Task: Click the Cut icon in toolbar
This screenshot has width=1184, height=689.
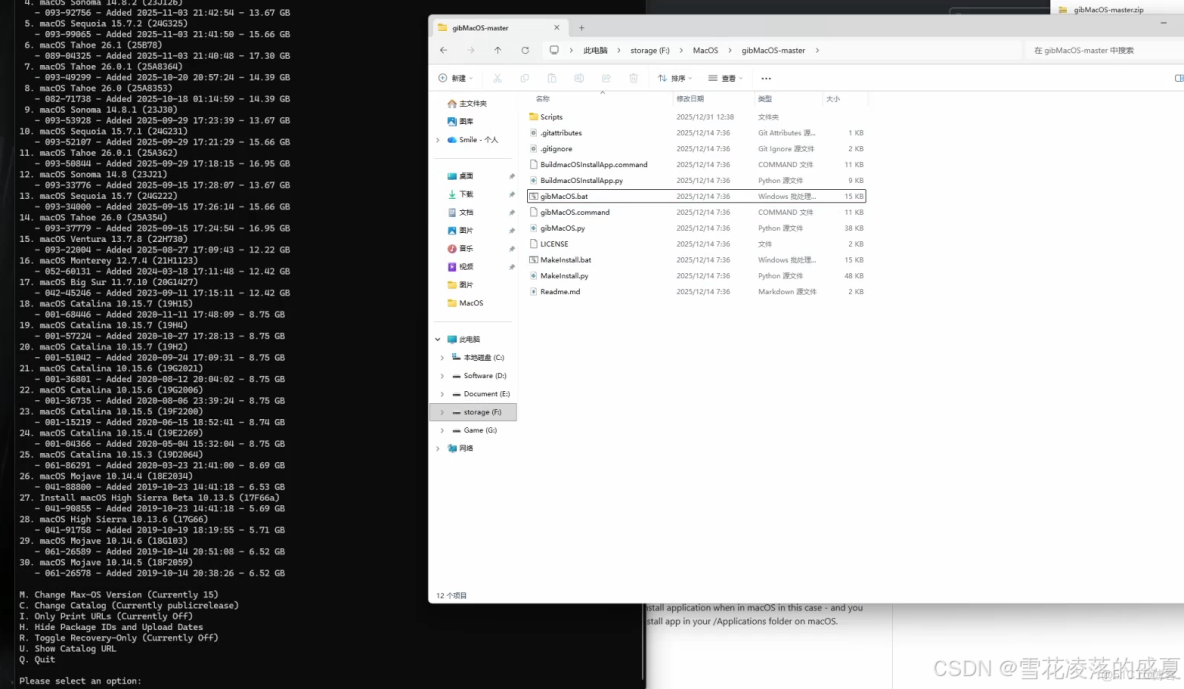Action: [497, 79]
